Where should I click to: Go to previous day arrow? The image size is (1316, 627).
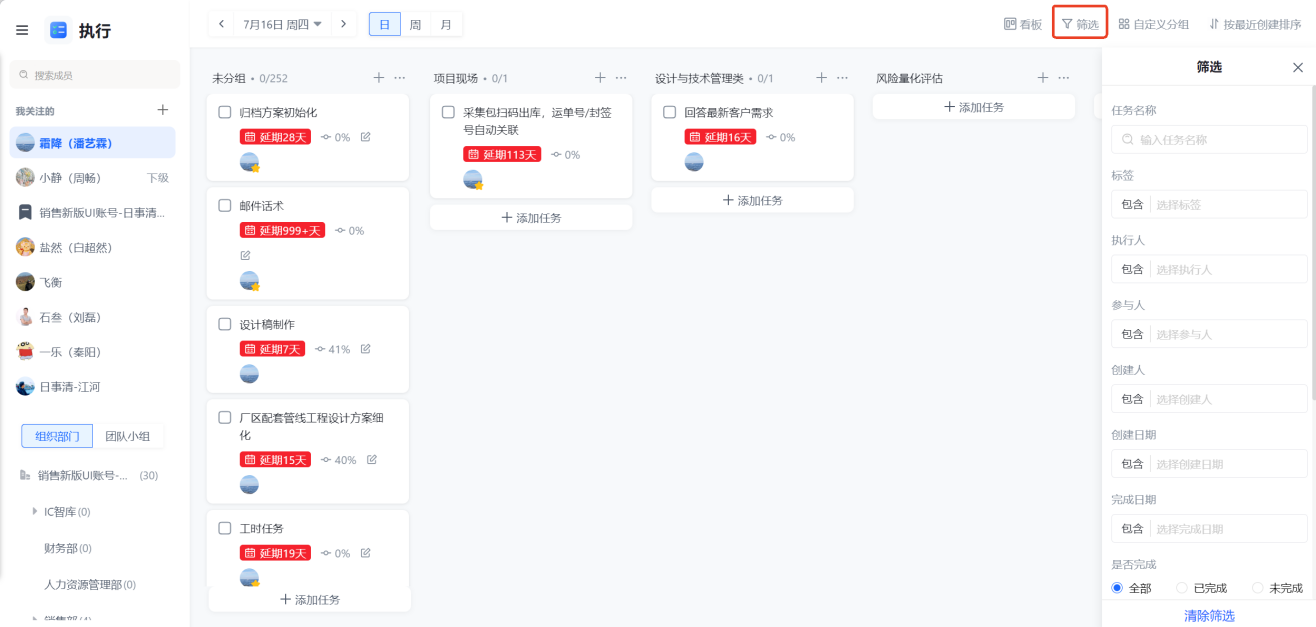tap(221, 23)
